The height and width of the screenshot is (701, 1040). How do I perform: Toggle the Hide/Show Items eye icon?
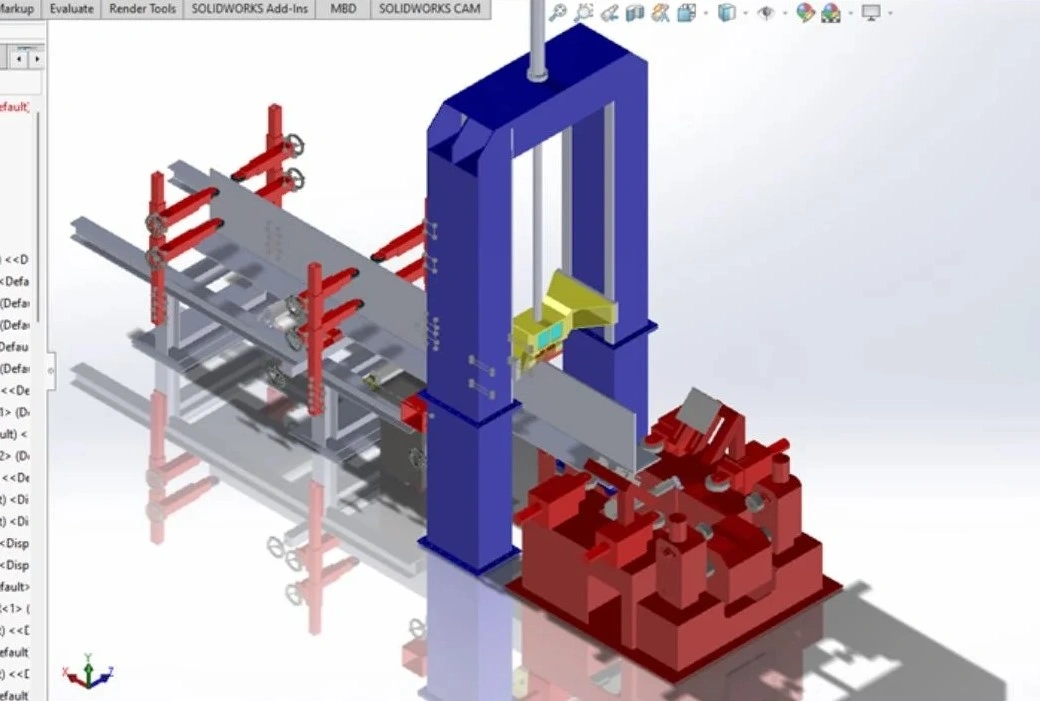[x=766, y=13]
